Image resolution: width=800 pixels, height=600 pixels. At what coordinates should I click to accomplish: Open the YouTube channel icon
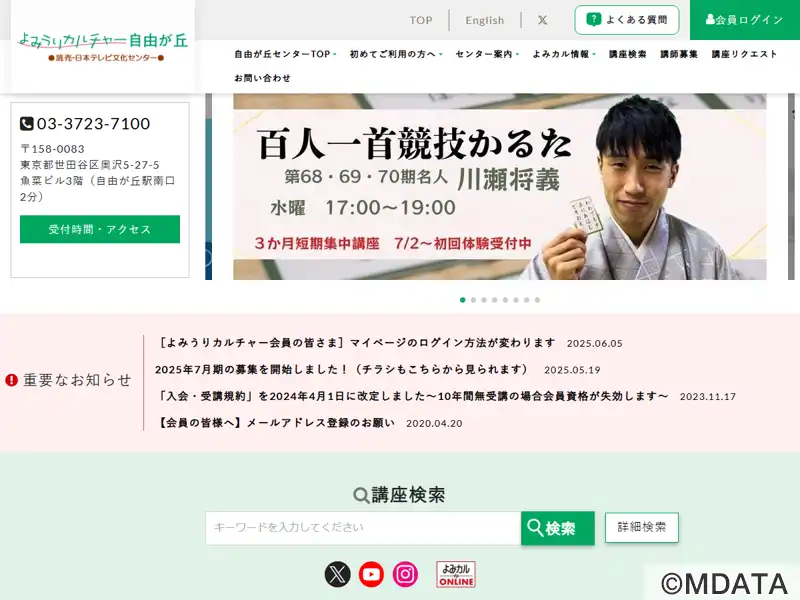(371, 574)
